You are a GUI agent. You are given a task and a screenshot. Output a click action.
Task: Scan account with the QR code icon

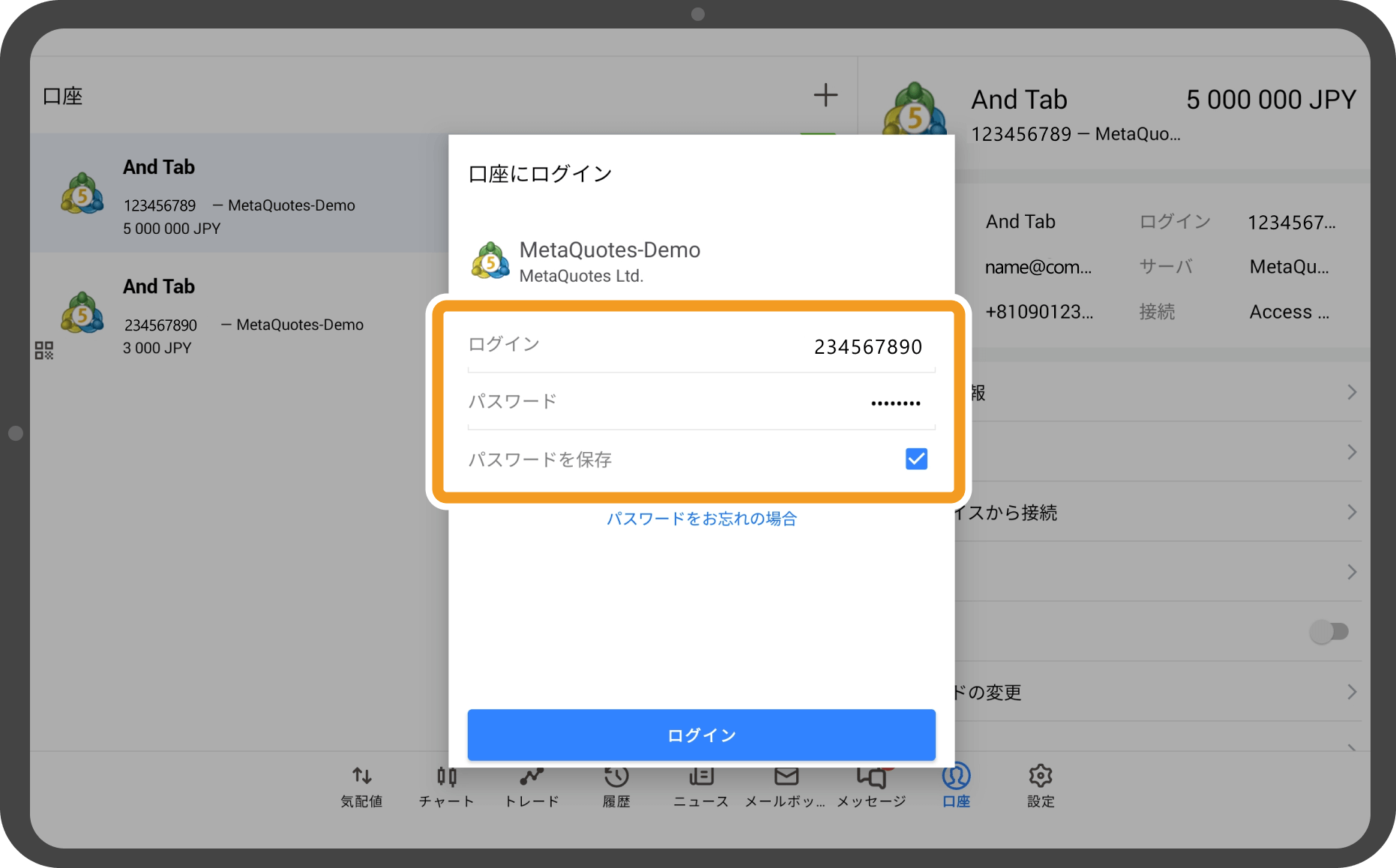click(x=44, y=350)
